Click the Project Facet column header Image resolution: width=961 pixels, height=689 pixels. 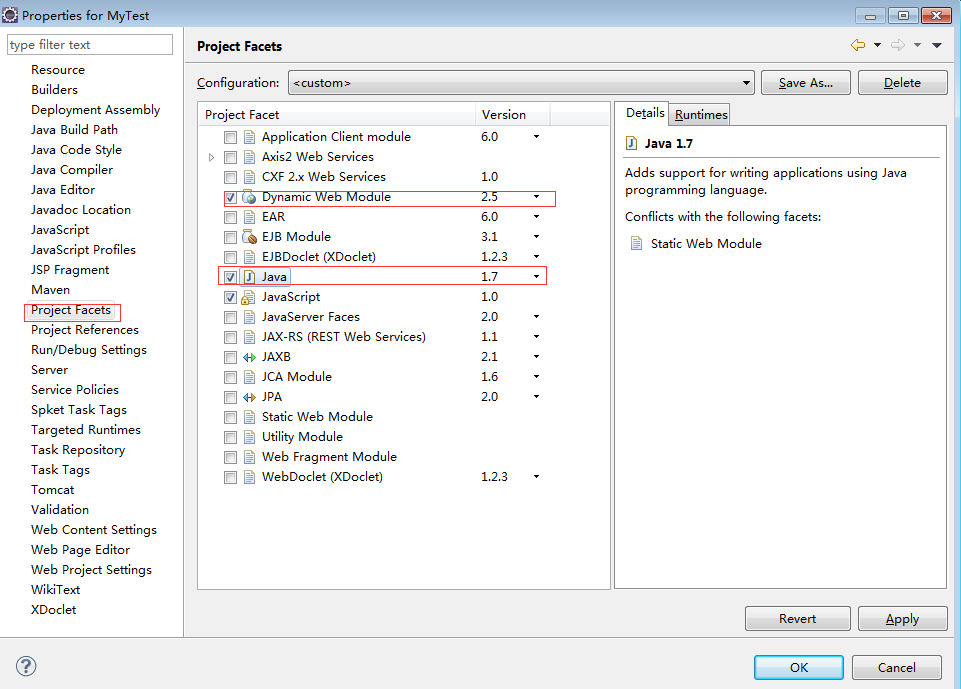336,115
